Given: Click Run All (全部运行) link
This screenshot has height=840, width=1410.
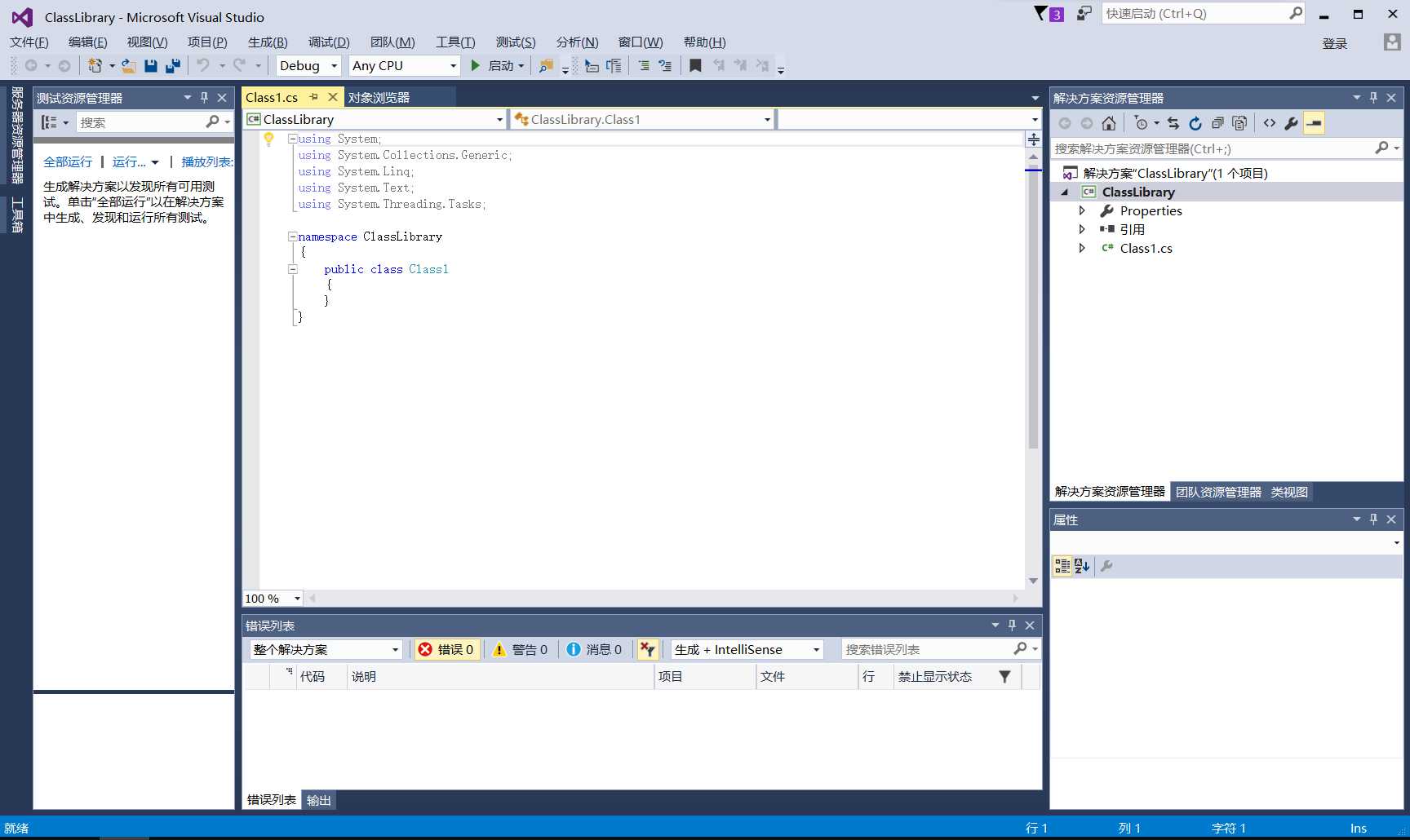Looking at the screenshot, I should [68, 161].
